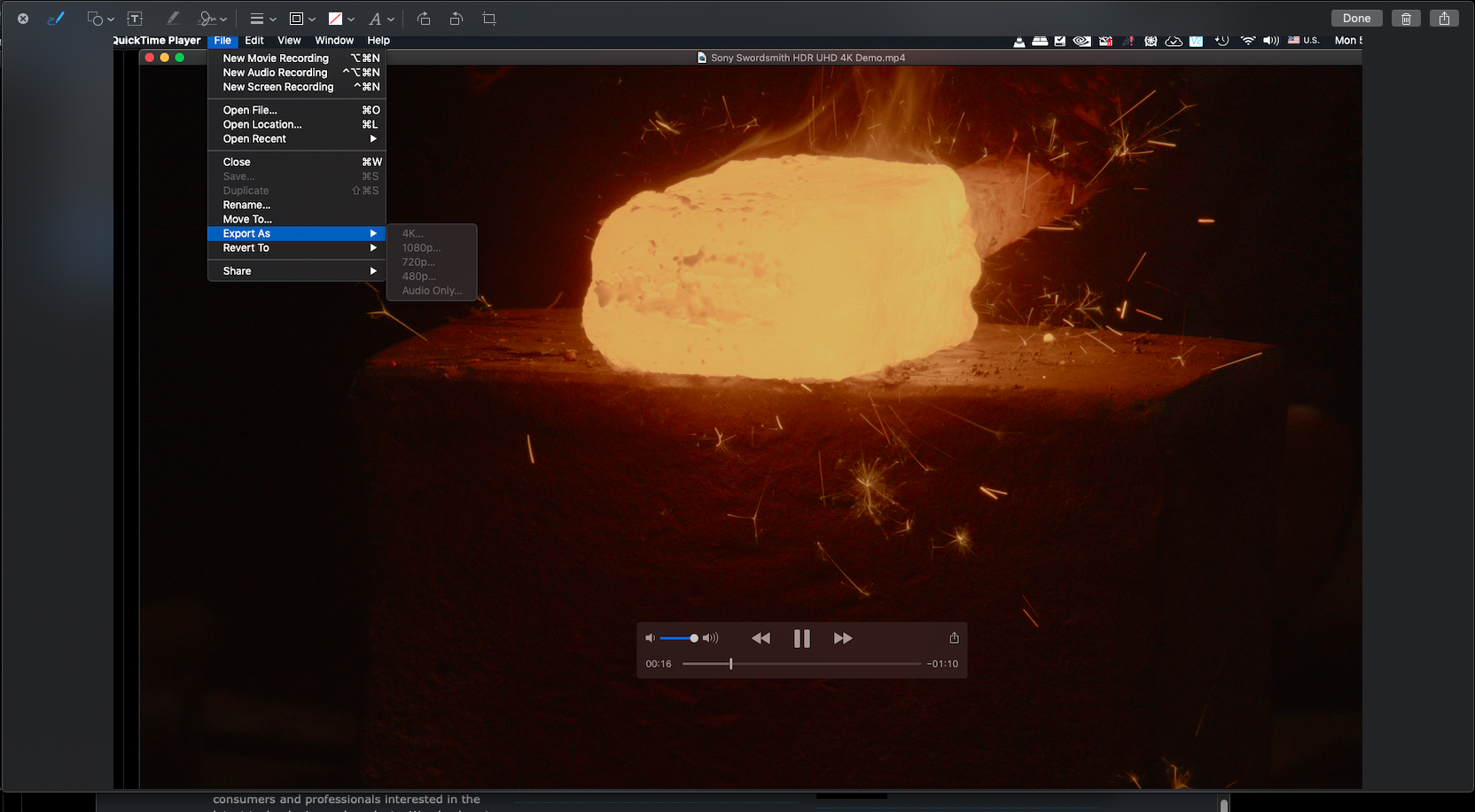Select the Sketch pen tool
This screenshot has width=1475, height=812.
click(55, 19)
